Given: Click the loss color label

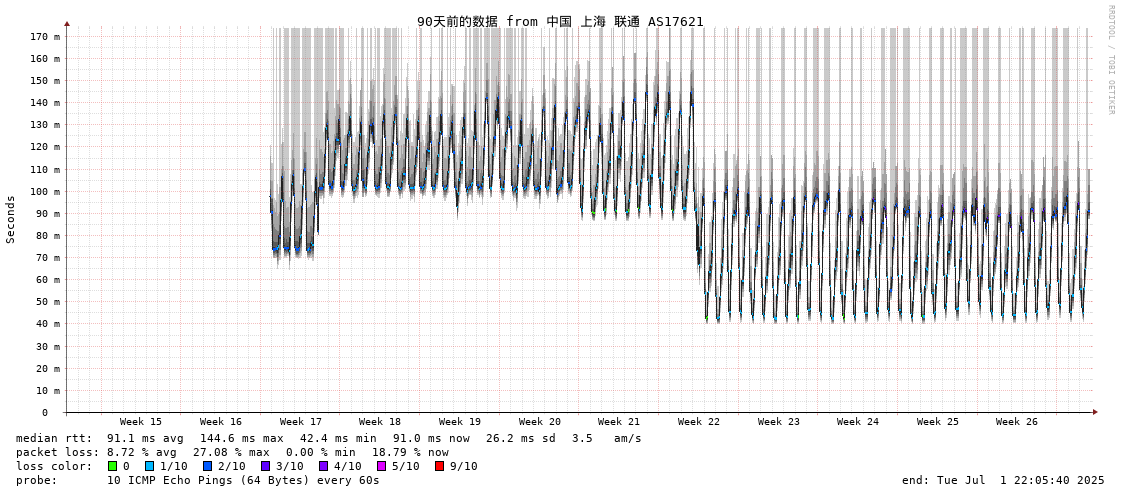Looking at the screenshot, I should 54,466.
